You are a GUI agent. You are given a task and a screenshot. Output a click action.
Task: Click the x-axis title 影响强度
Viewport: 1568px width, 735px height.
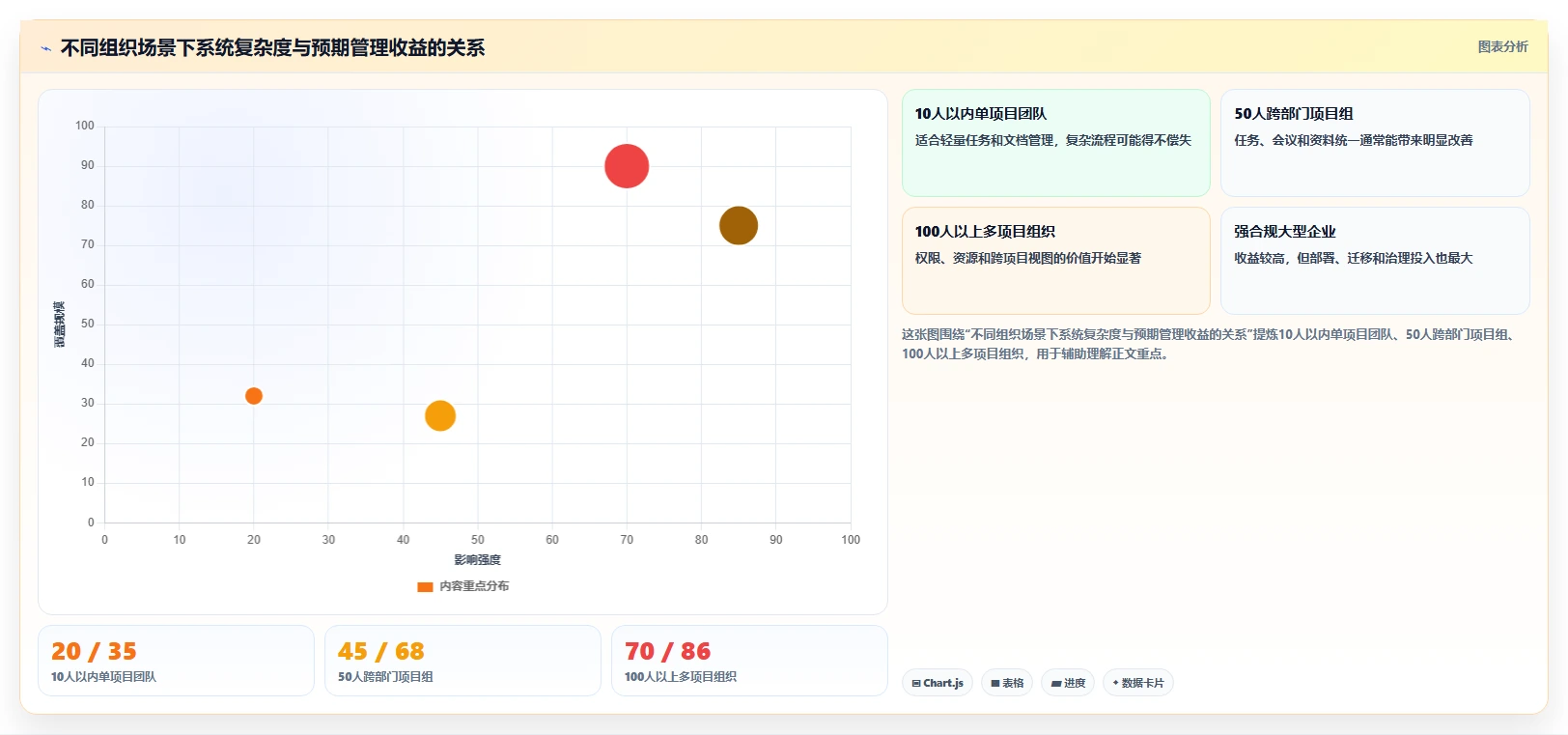pyautogui.click(x=477, y=560)
